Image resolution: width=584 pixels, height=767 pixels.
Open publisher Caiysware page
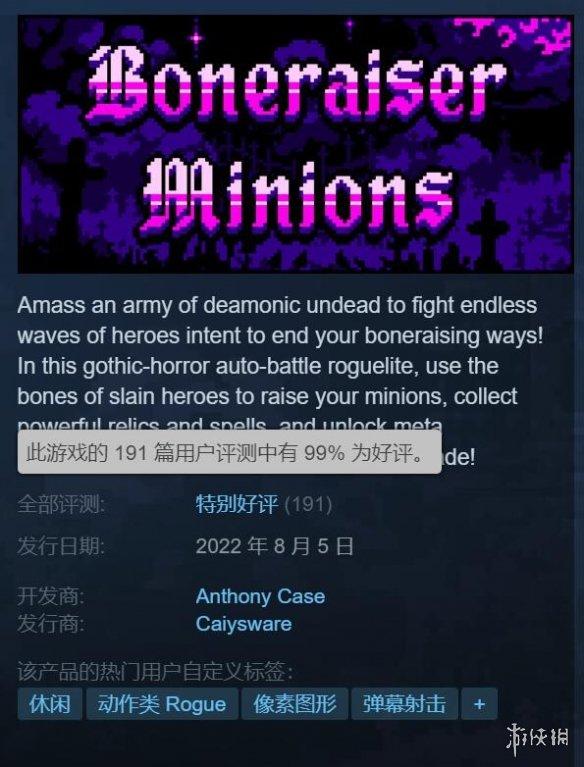[244, 624]
